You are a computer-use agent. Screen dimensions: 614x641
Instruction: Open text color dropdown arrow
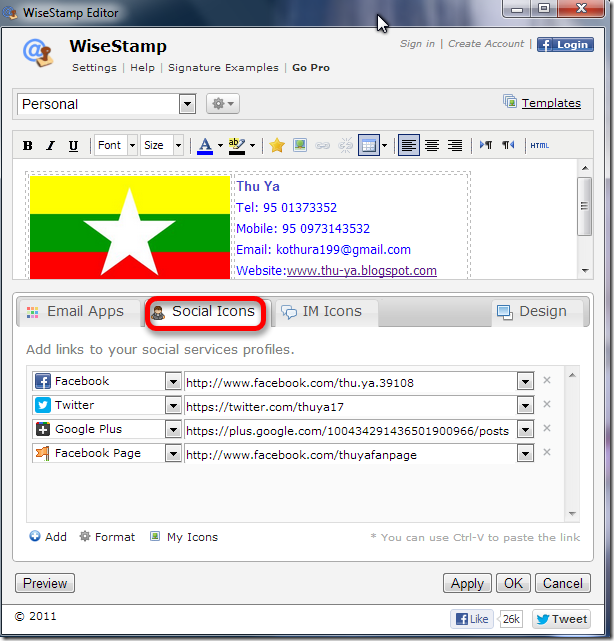220,146
